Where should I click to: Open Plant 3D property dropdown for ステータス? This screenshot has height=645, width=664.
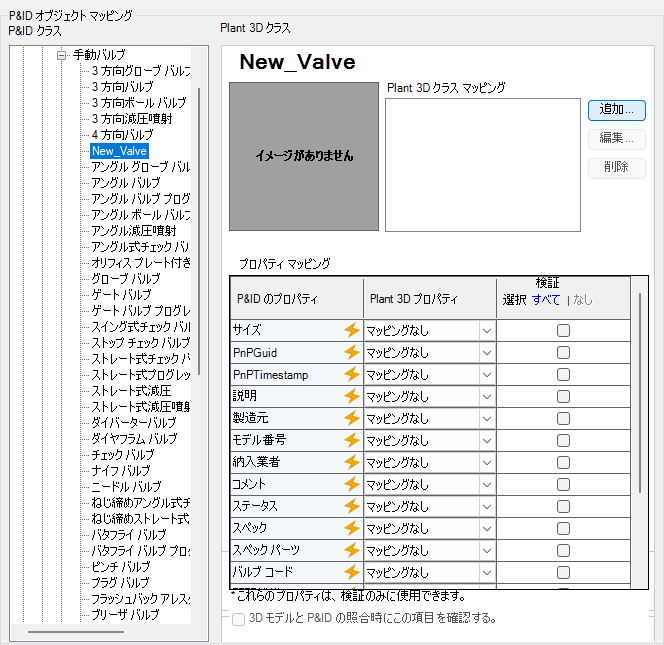click(487, 507)
